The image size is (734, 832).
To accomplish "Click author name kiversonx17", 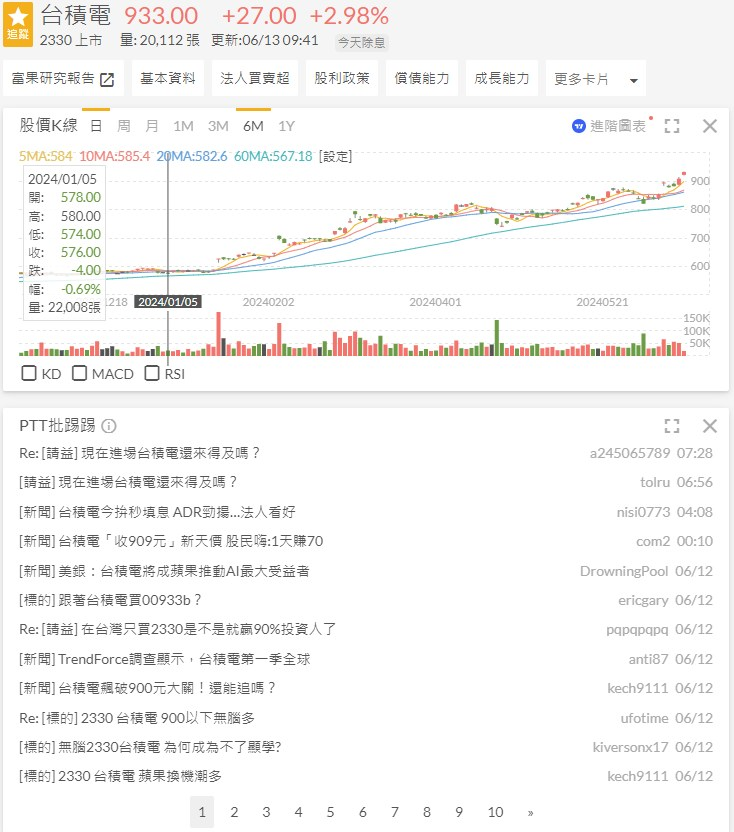I will click(630, 747).
